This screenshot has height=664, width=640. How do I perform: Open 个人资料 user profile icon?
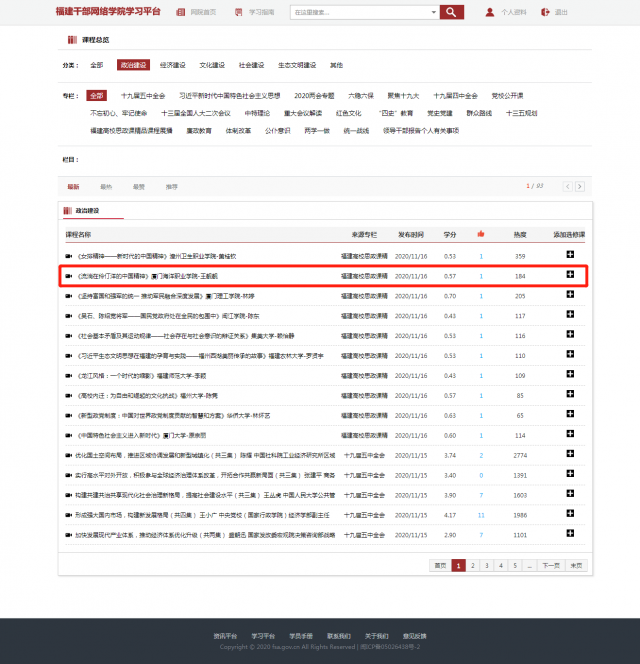pos(490,12)
